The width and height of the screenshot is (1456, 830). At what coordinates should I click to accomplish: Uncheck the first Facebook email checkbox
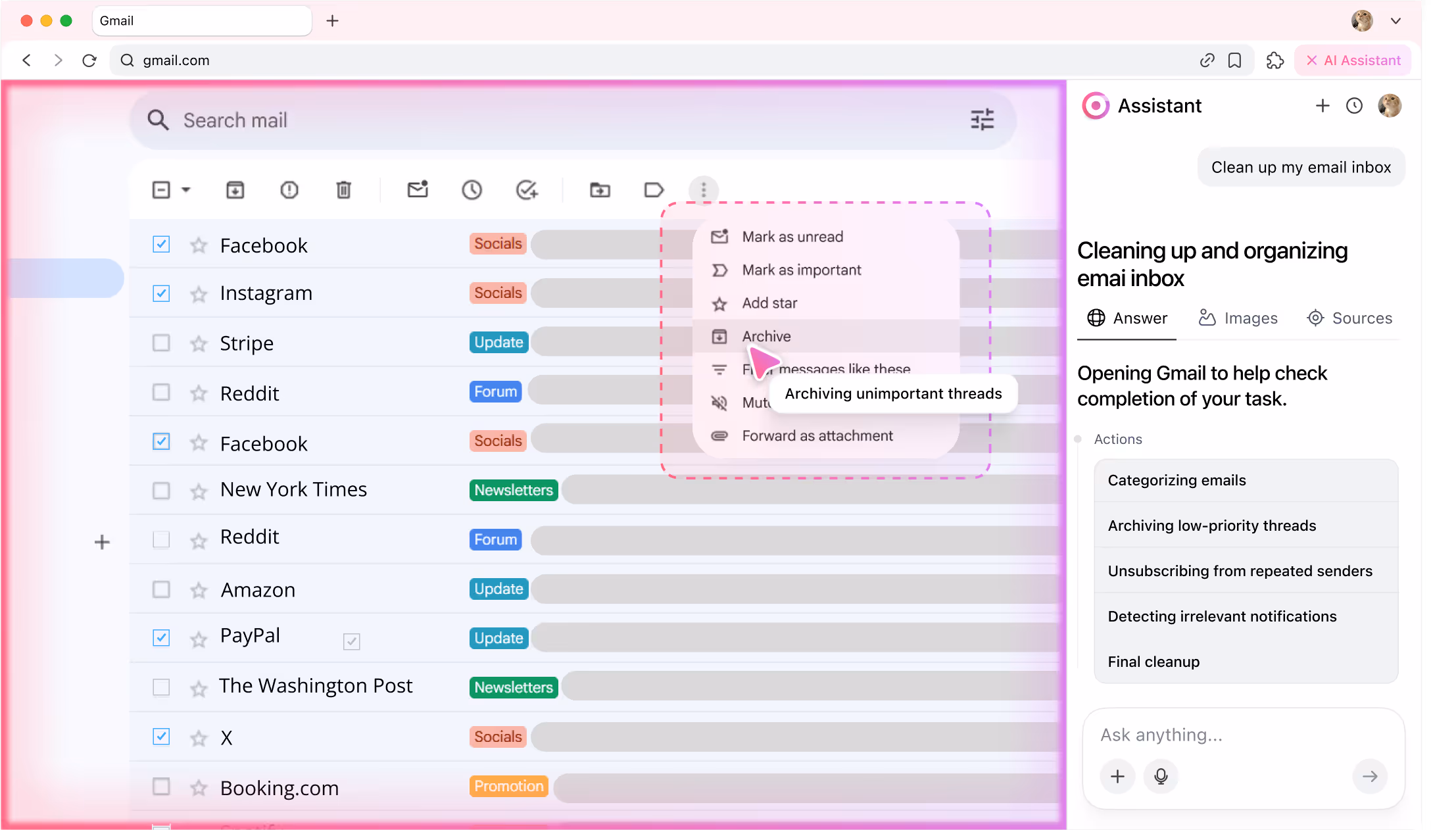pyautogui.click(x=161, y=244)
